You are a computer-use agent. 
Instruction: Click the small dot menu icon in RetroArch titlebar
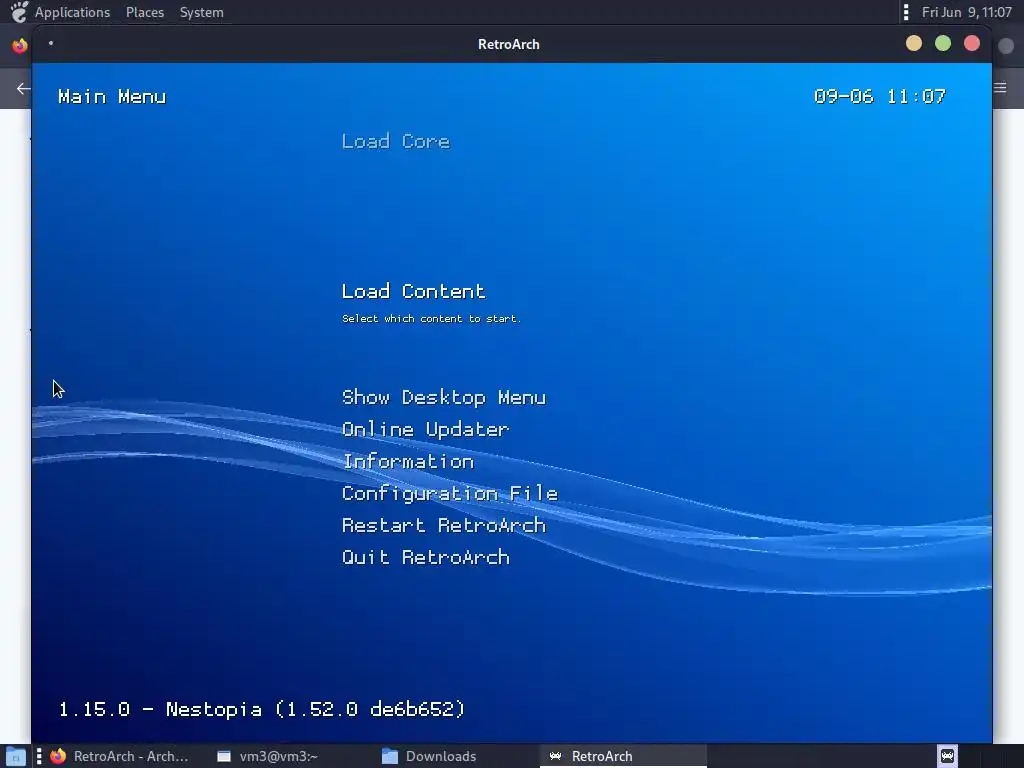click(x=51, y=43)
